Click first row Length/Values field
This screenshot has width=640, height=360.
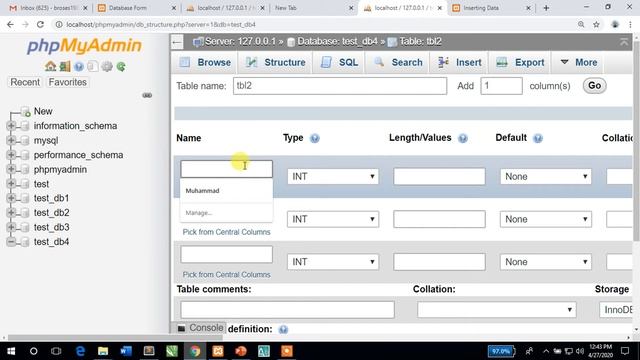click(x=439, y=177)
